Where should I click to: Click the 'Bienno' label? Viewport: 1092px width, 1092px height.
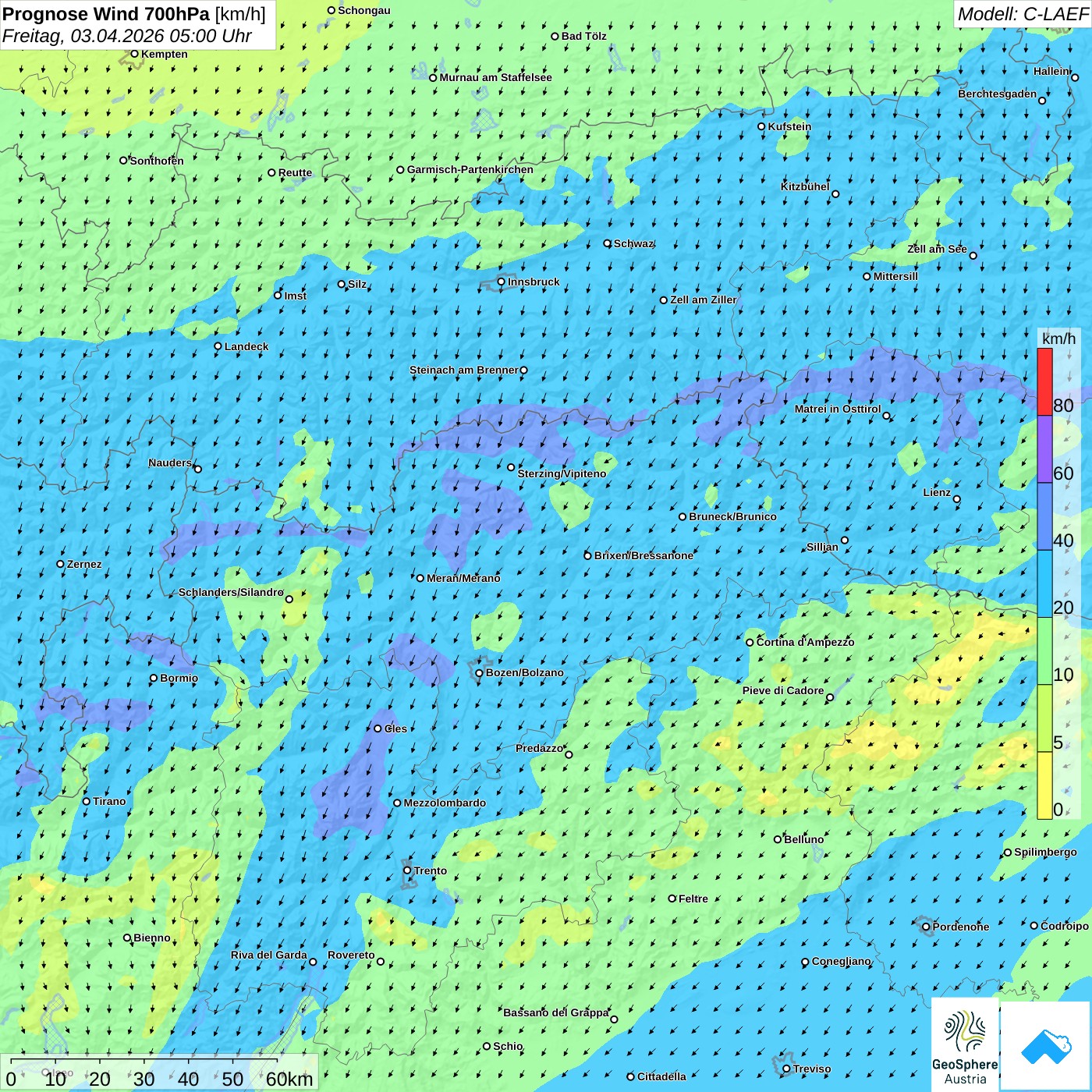pos(152,938)
